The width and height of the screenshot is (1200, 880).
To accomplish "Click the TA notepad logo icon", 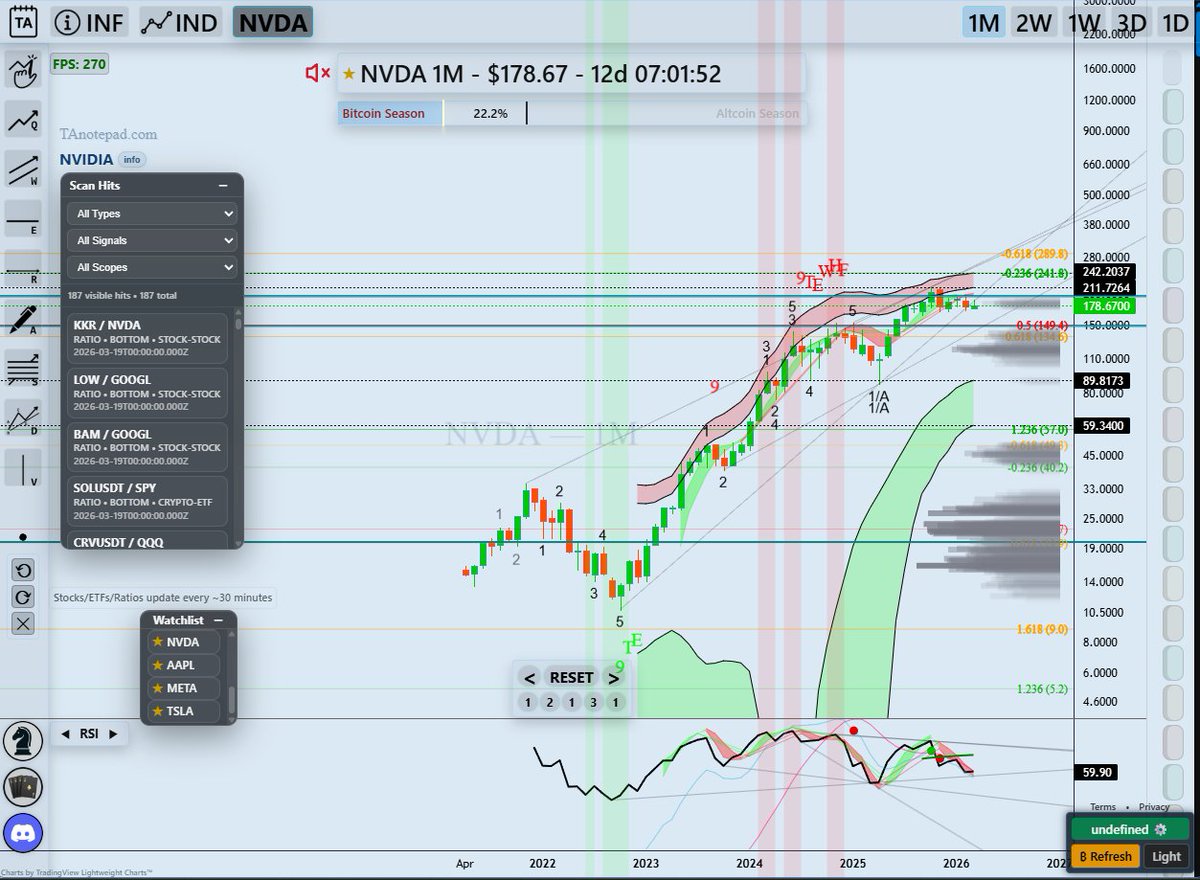I will click(x=22, y=22).
